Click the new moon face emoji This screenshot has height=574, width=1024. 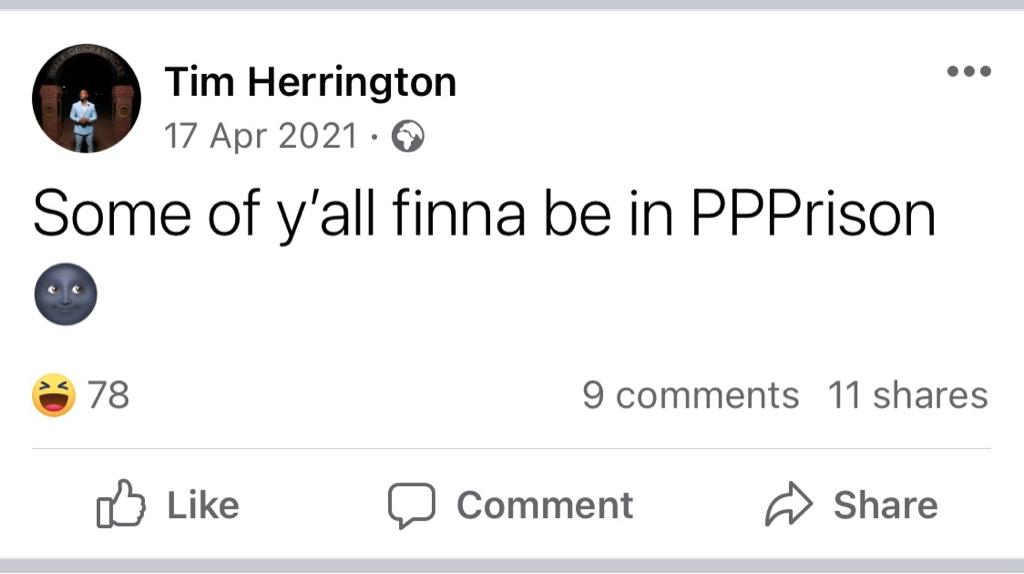pos(66,294)
